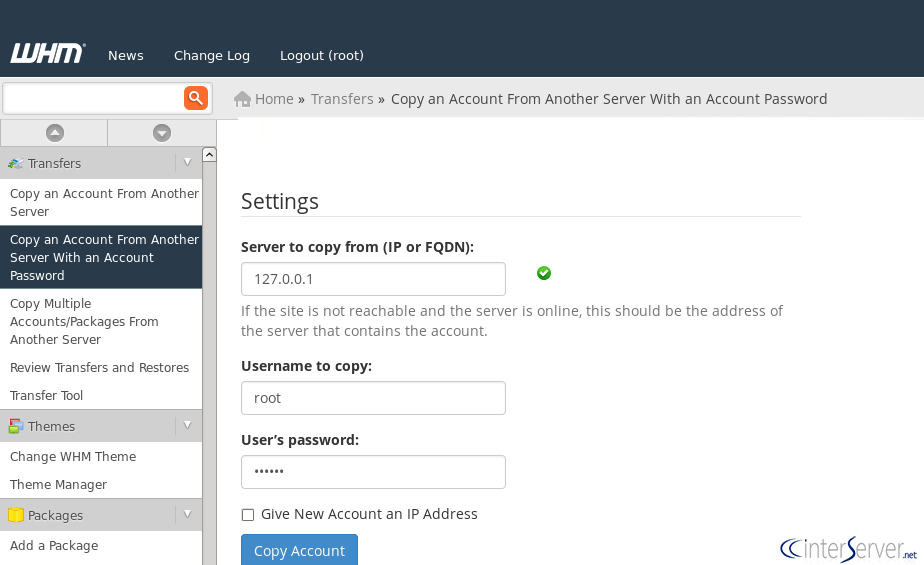924x565 pixels.
Task: Expand all sidebar sections with down arrow
Action: tap(162, 133)
